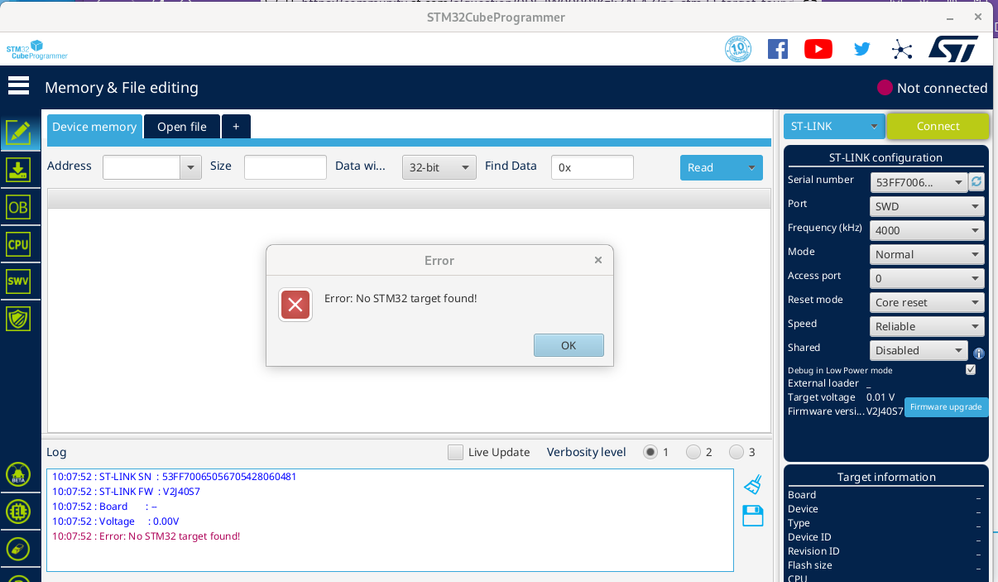998x582 pixels.
Task: Open the Address dropdown arrow
Action: click(190, 167)
